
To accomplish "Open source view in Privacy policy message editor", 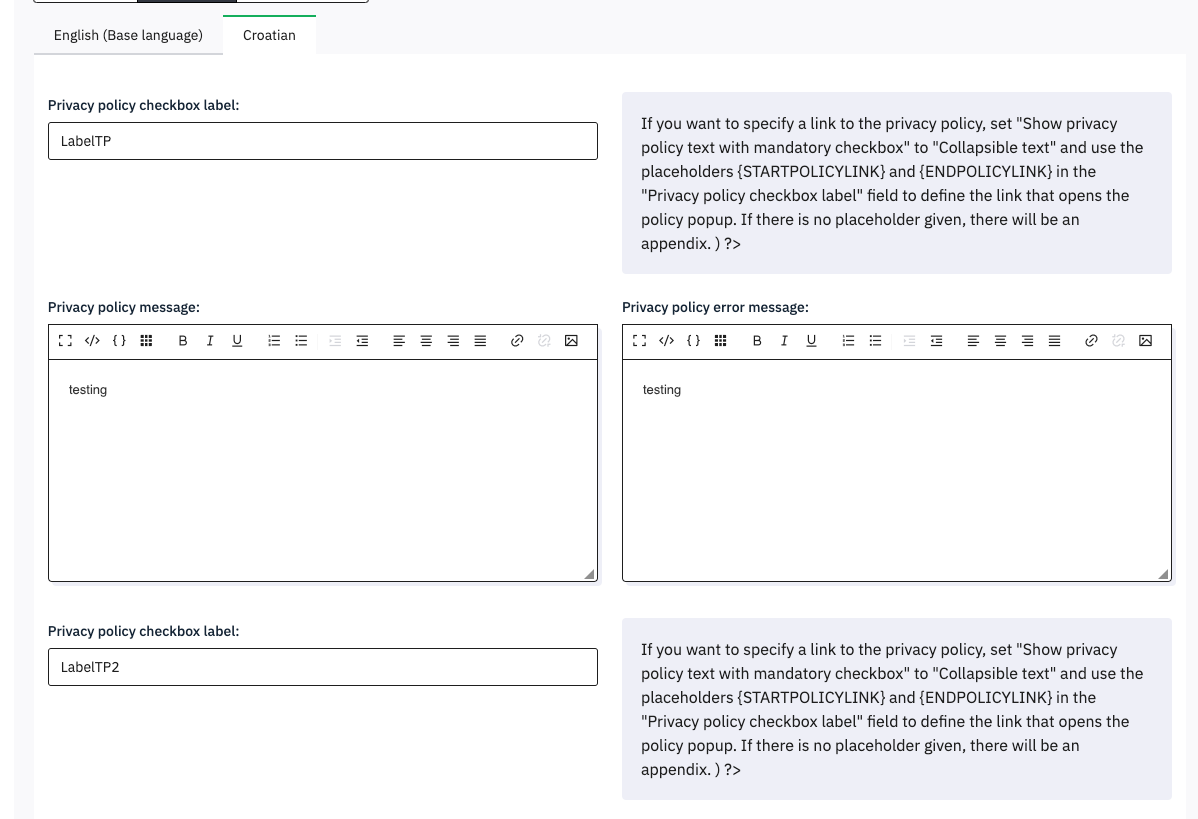I will [92, 341].
